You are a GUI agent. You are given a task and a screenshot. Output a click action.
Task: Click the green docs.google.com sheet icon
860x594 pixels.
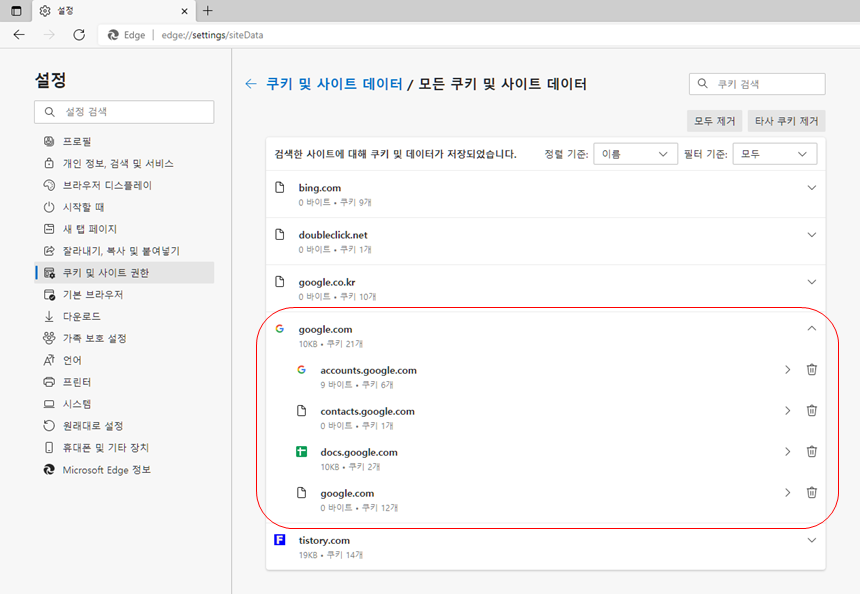(x=302, y=452)
